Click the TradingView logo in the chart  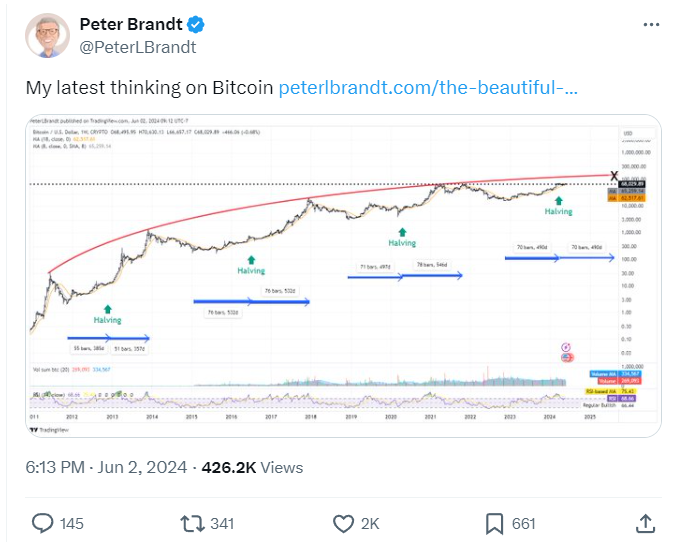coord(50,430)
